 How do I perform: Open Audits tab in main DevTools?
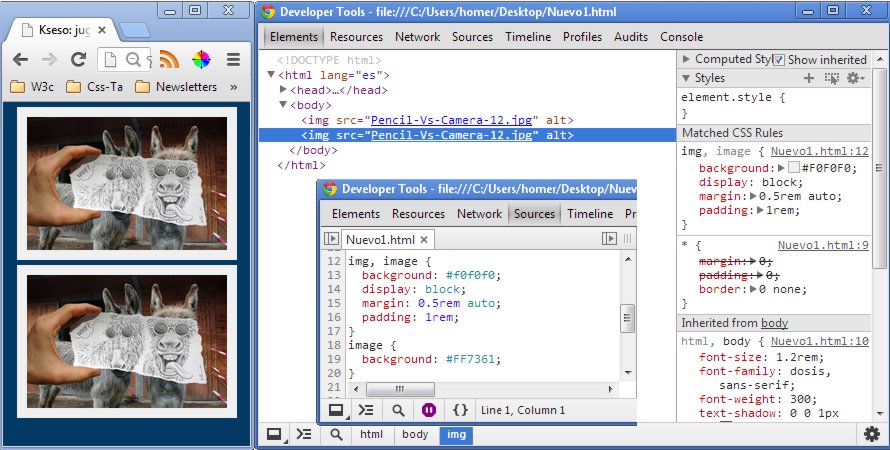pos(631,37)
